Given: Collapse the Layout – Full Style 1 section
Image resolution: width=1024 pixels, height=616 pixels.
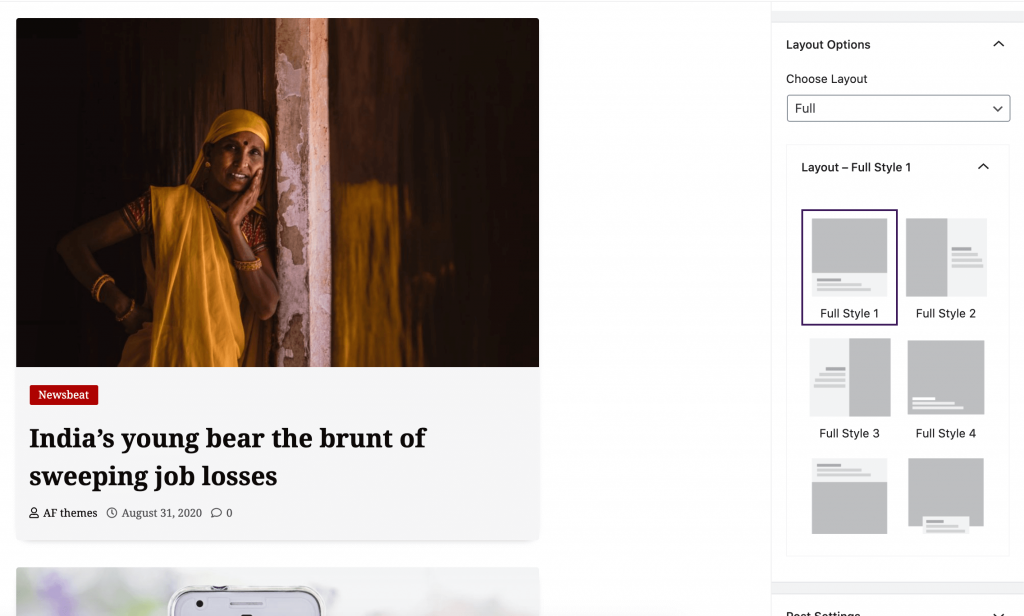Looking at the screenshot, I should (x=983, y=167).
